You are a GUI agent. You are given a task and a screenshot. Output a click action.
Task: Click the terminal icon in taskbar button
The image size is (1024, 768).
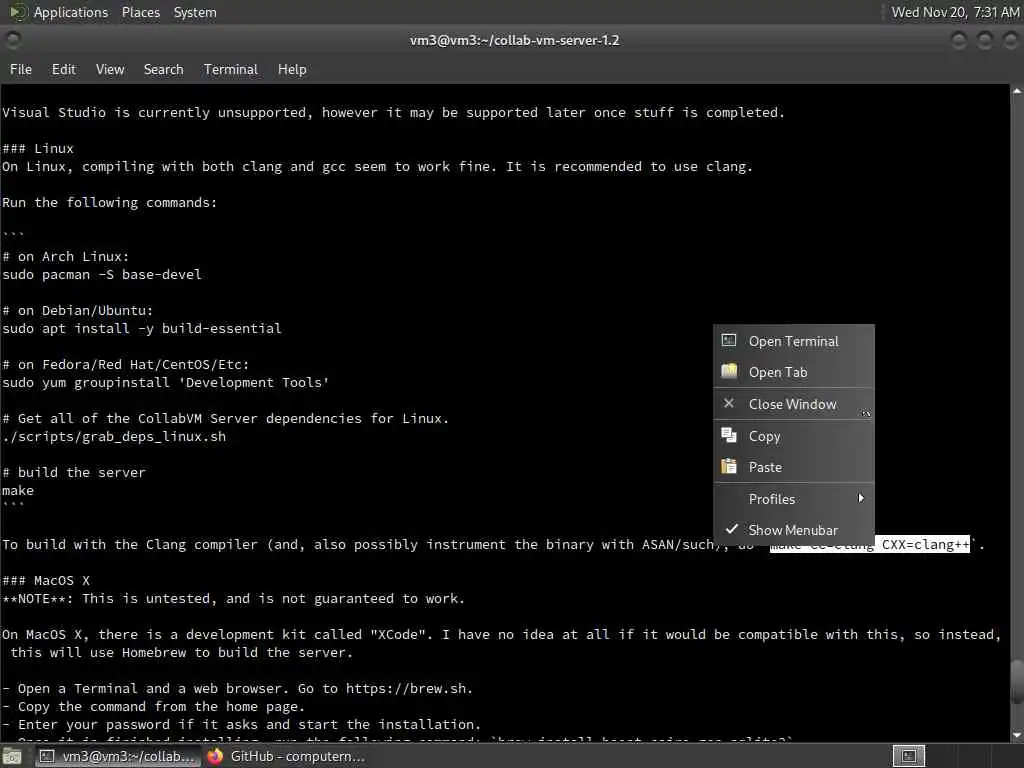[47, 756]
